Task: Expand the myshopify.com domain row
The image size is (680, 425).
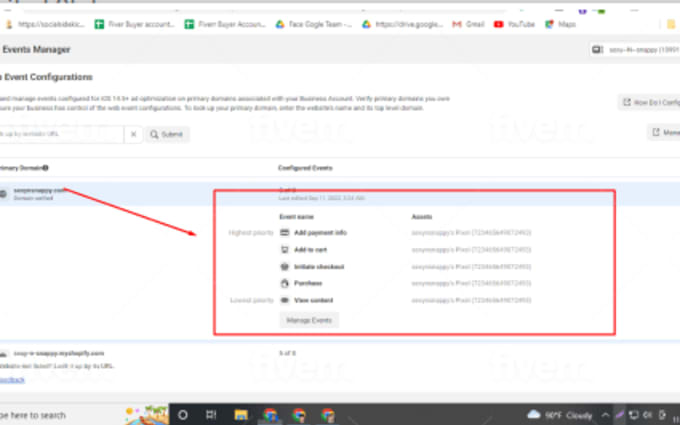Action: coord(340,353)
